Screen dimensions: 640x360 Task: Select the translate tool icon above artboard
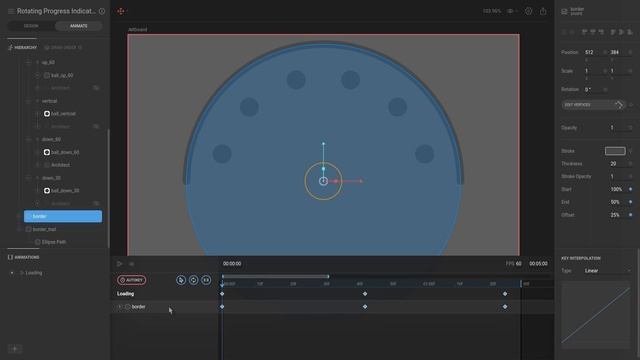tap(121, 11)
